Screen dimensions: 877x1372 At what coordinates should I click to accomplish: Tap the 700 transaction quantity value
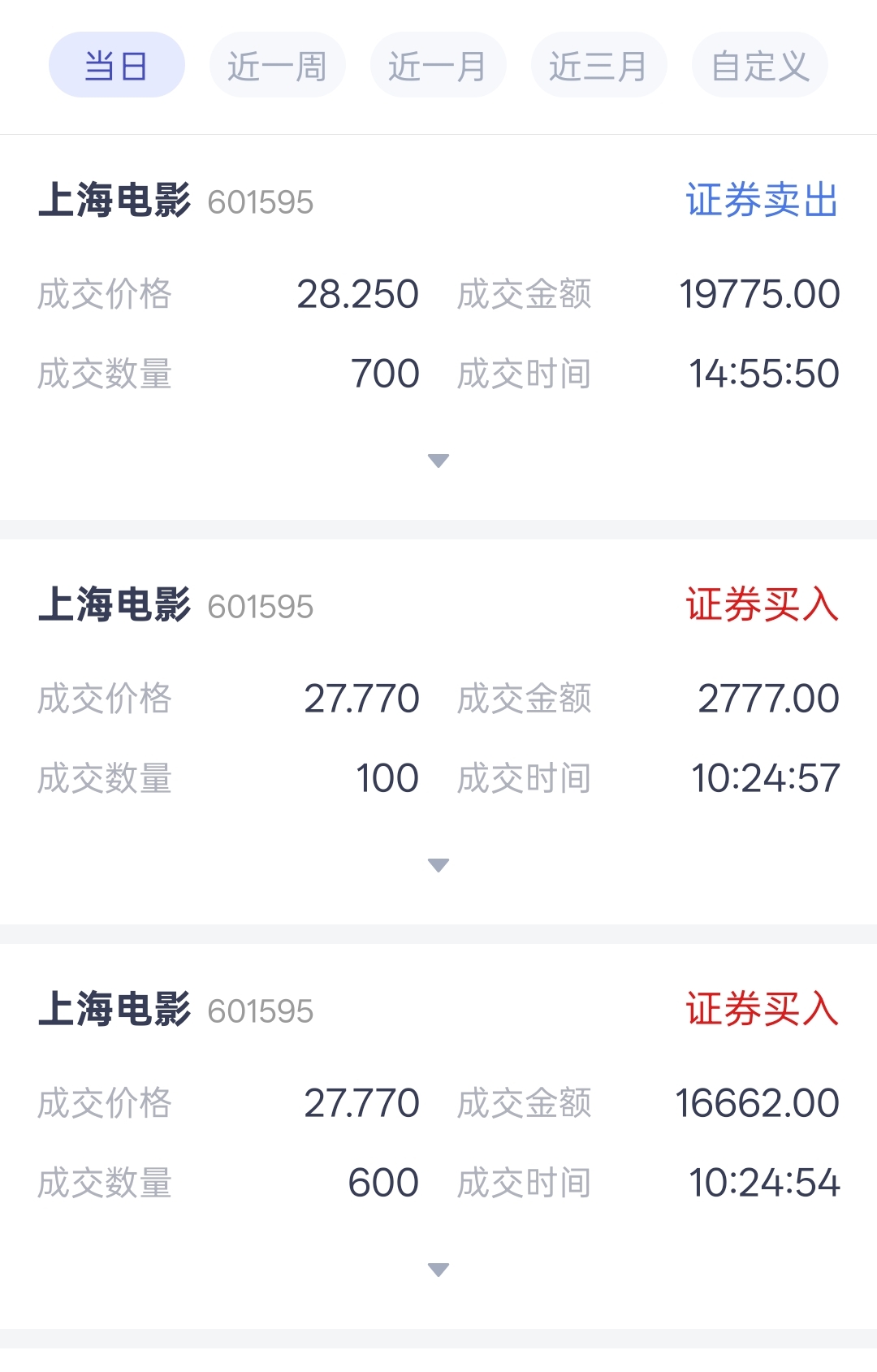tap(386, 374)
